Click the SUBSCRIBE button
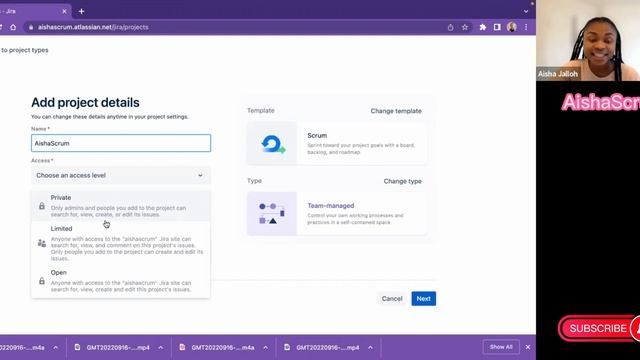The image size is (640, 360). coord(599,328)
